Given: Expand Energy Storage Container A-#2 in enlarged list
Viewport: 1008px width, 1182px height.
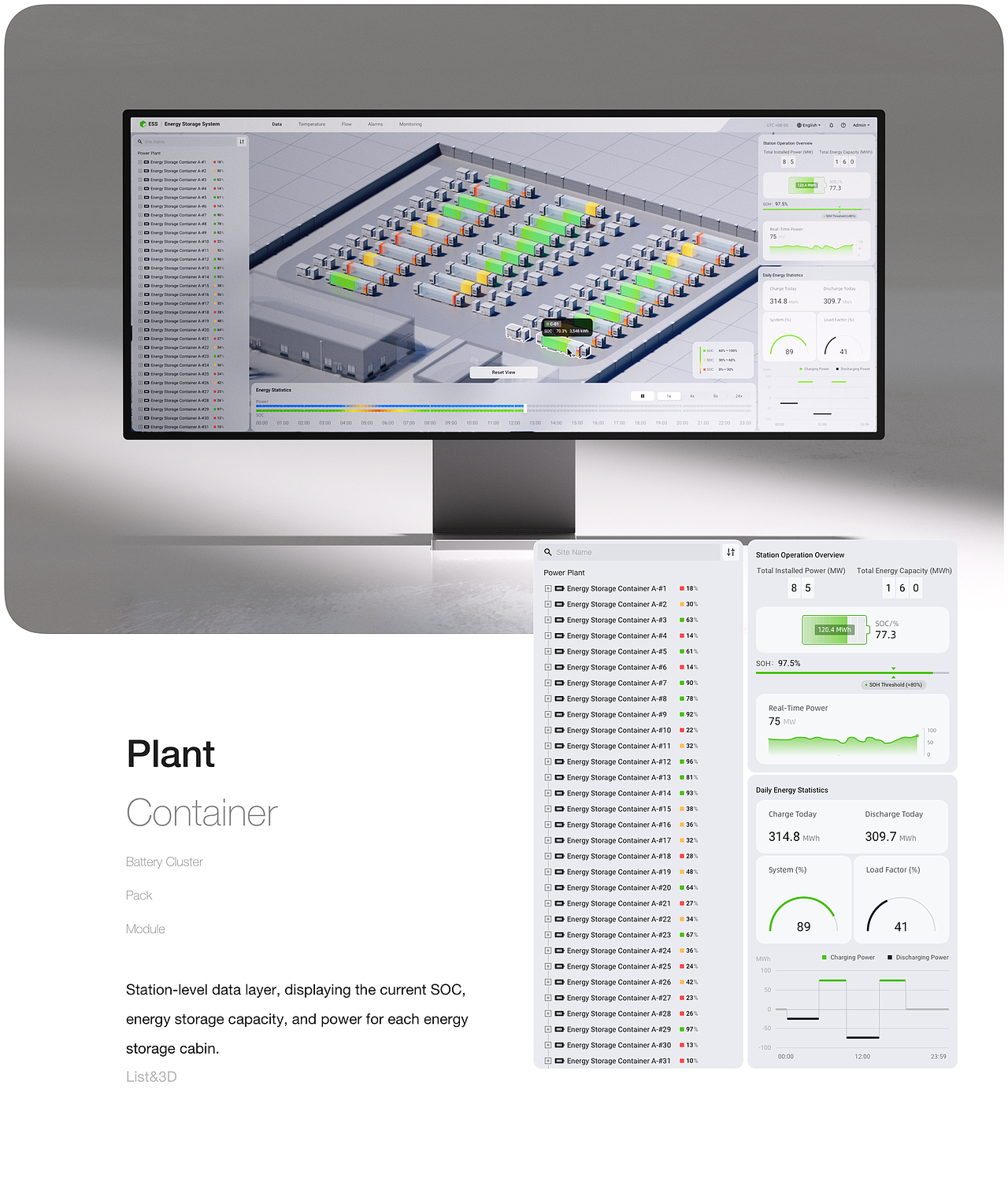Looking at the screenshot, I should coord(548,604).
